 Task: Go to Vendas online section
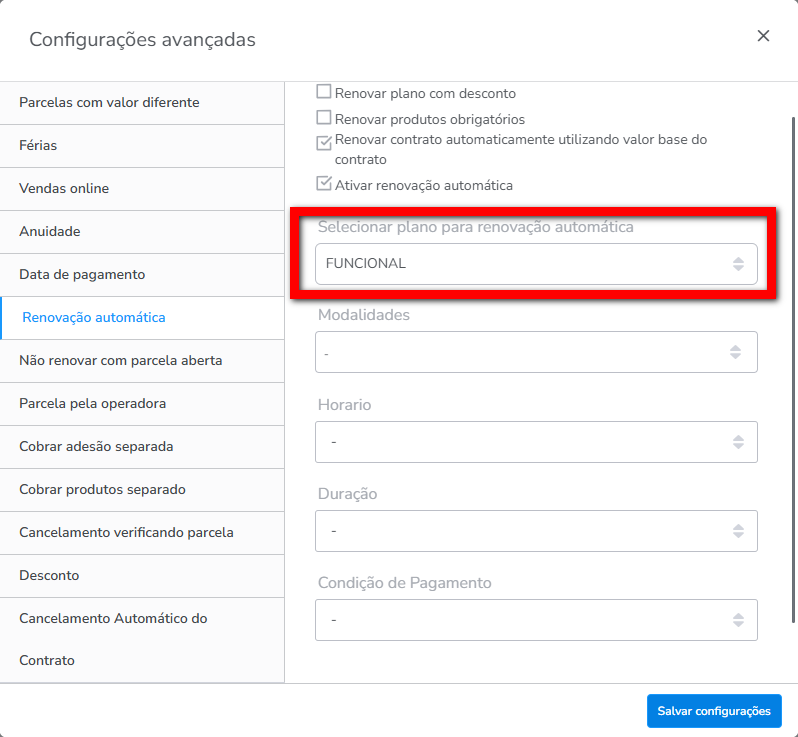pyautogui.click(x=64, y=188)
